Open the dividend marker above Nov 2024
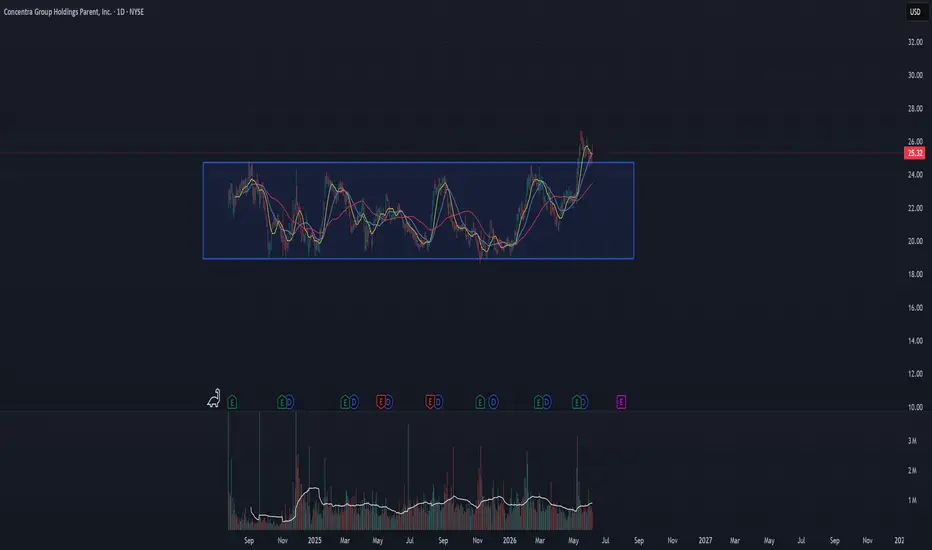Screen dimensions: 932x550 289,403
